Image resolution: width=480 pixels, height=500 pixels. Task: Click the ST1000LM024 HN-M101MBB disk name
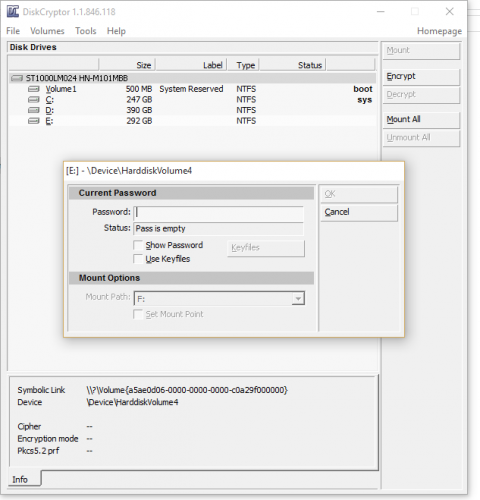pyautogui.click(x=77, y=78)
